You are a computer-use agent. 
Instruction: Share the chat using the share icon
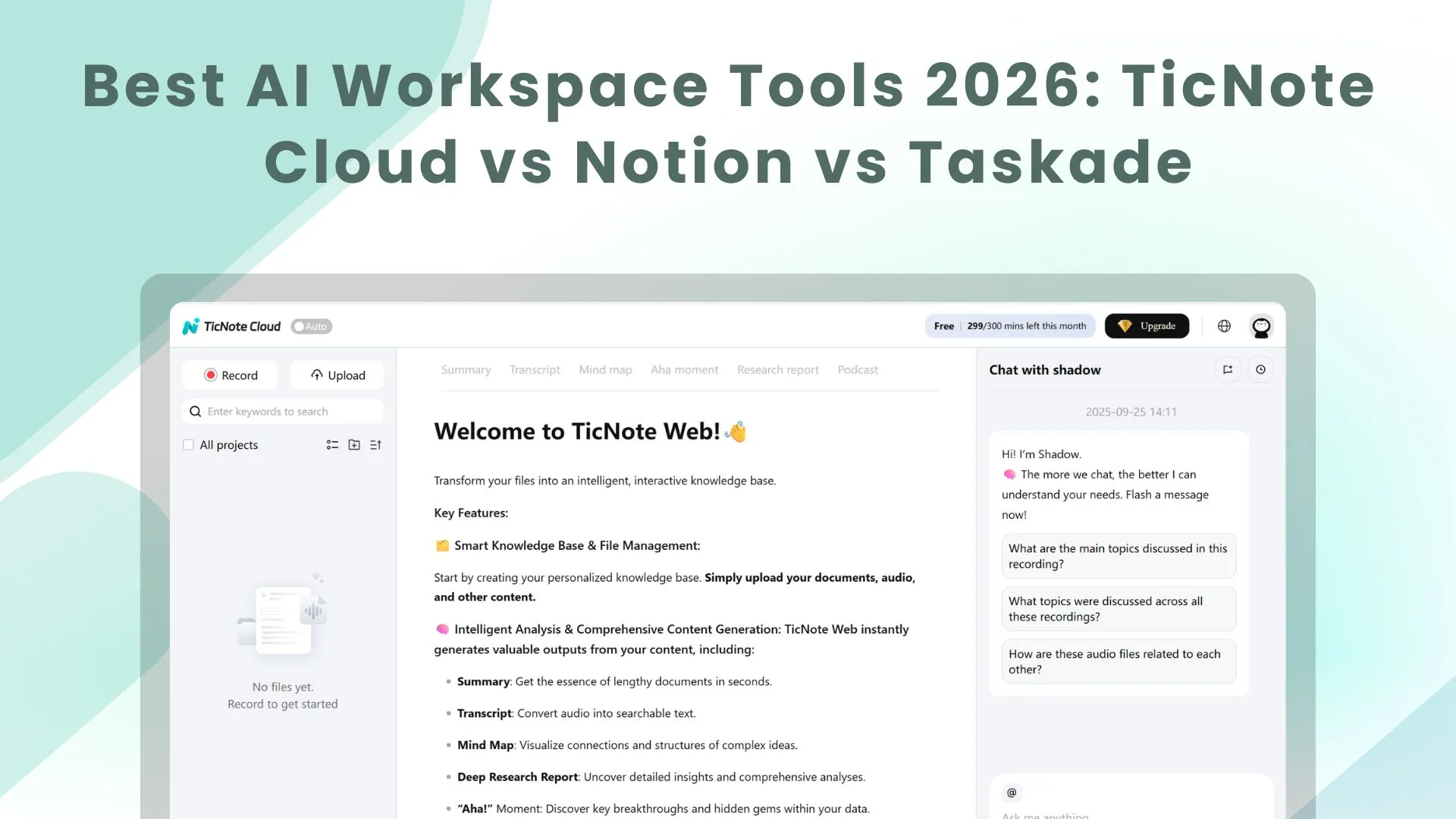[1228, 369]
